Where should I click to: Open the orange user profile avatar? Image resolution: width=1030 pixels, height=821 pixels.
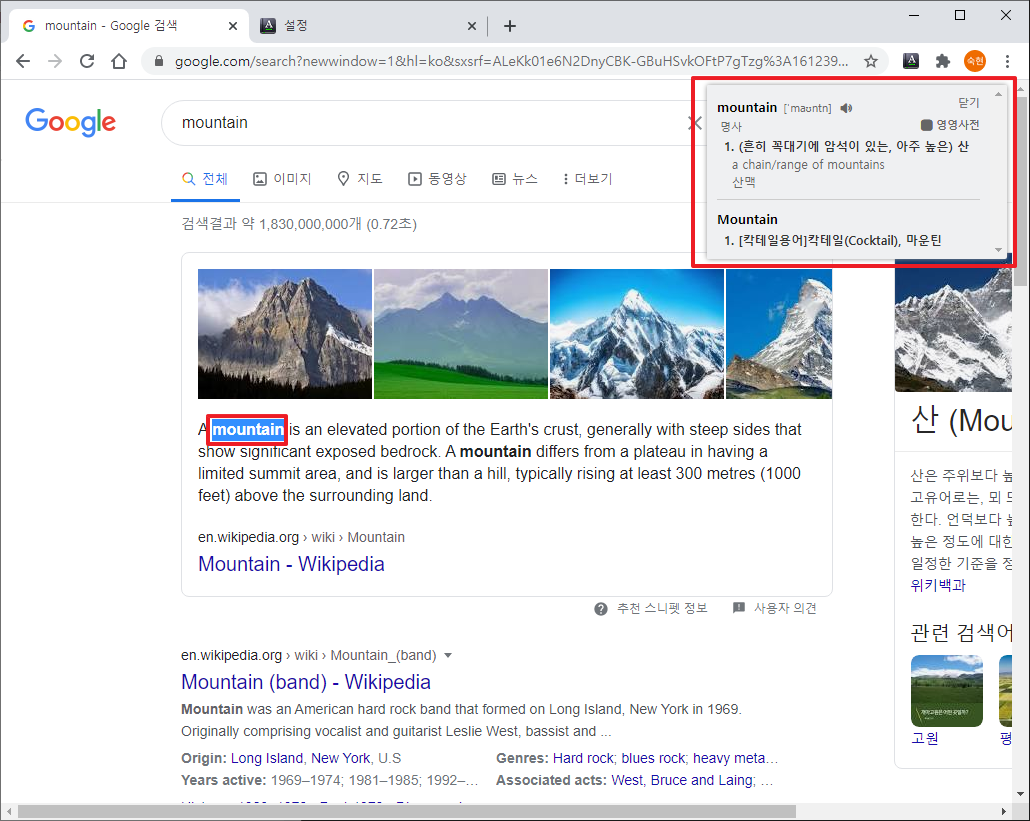pos(975,61)
